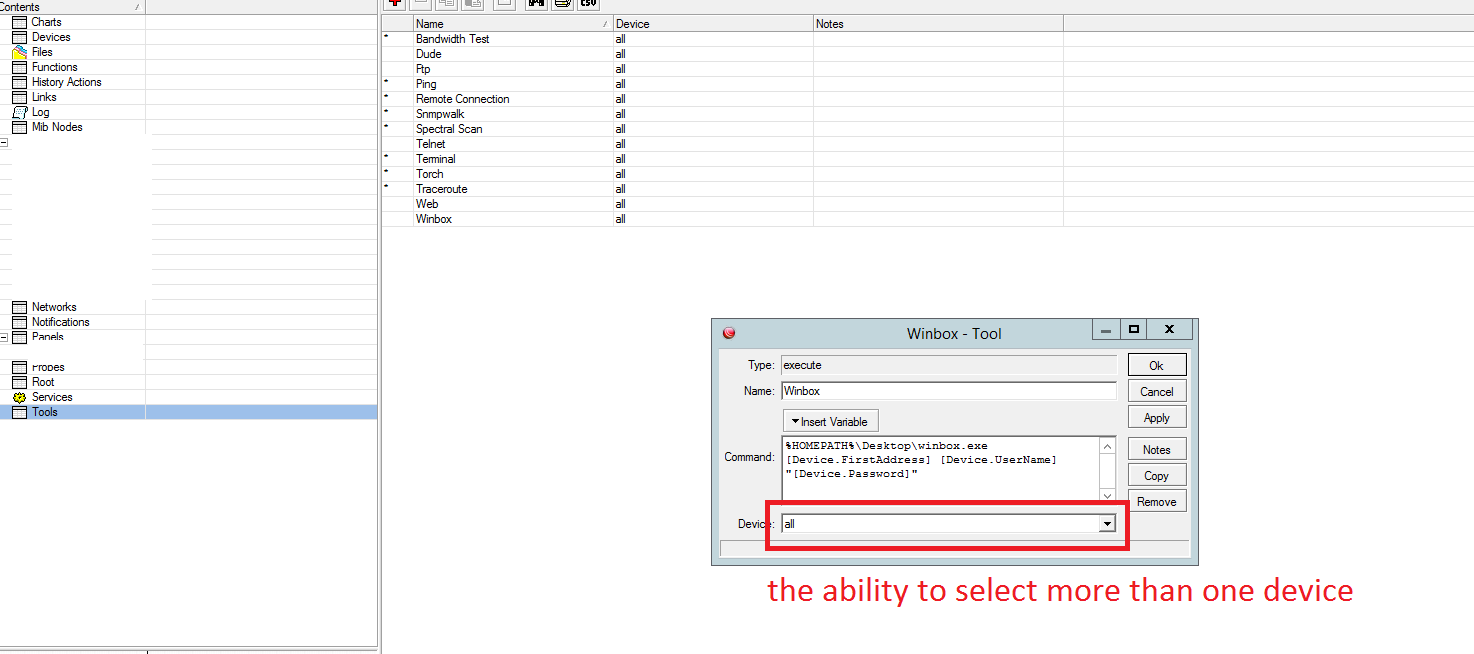Image resolution: width=1474 pixels, height=654 pixels.
Task: Select the Links item in Contents
Action: point(44,97)
